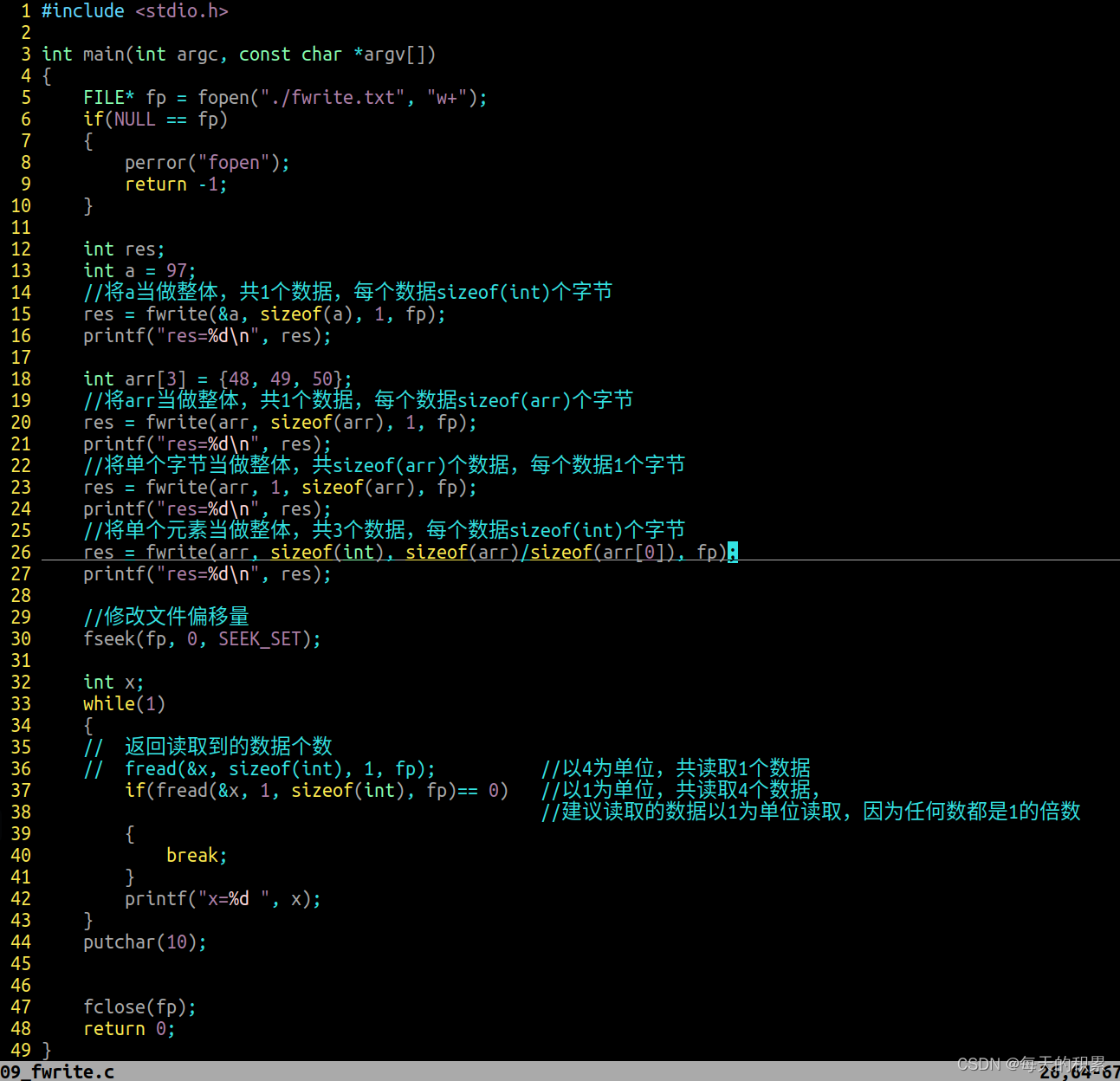Click the comment '//将单个字节当做整体' on line 22
The image size is (1120, 1081).
coord(384,466)
